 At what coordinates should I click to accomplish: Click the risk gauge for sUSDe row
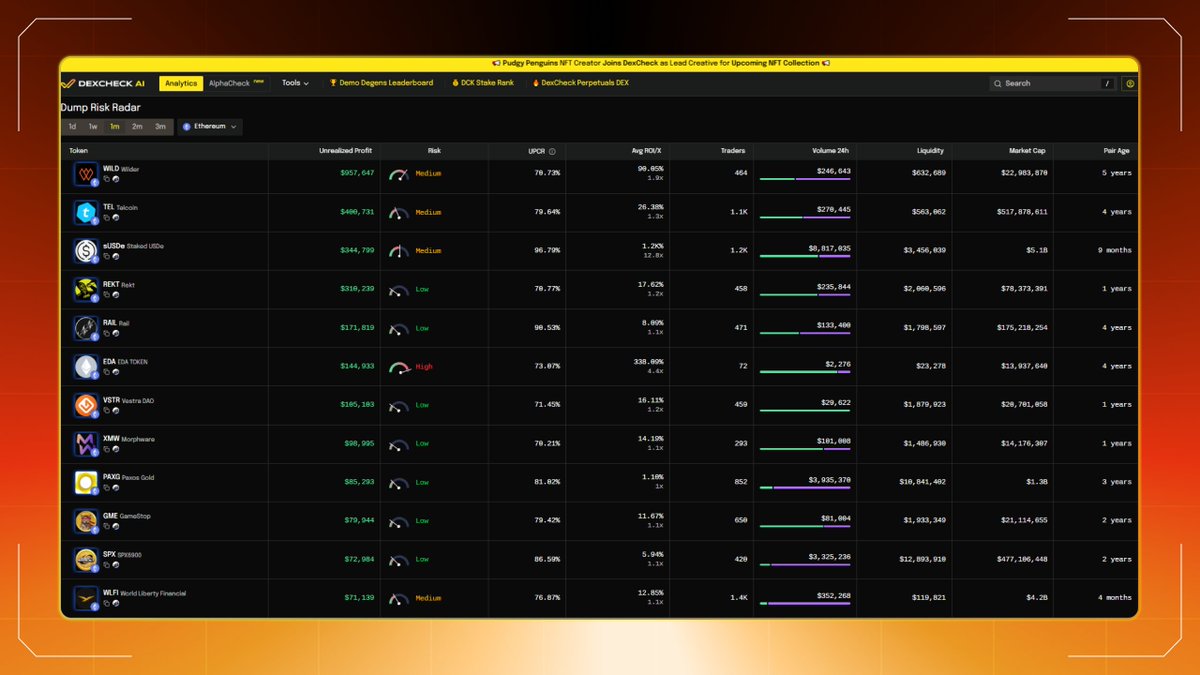click(x=399, y=251)
